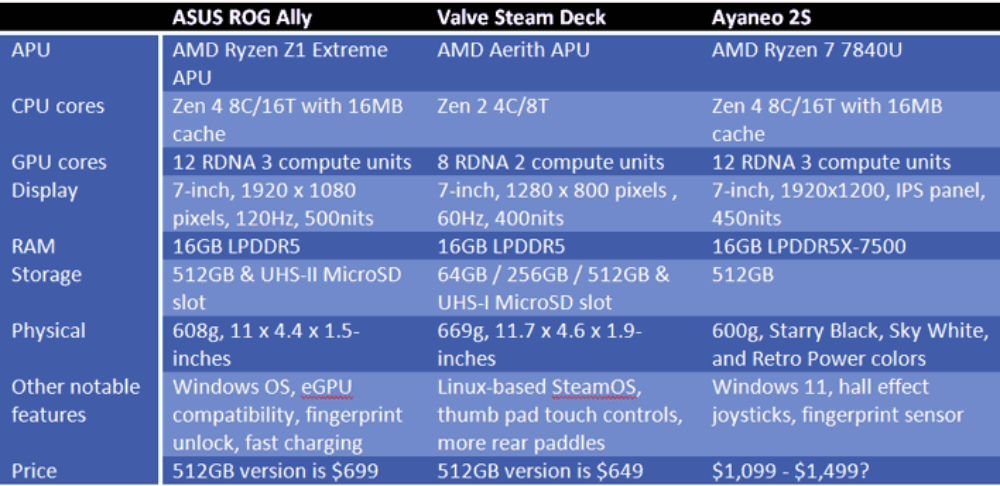Select the APU row label
Image resolution: width=1000 pixels, height=486 pixels.
pyautogui.click(x=31, y=50)
